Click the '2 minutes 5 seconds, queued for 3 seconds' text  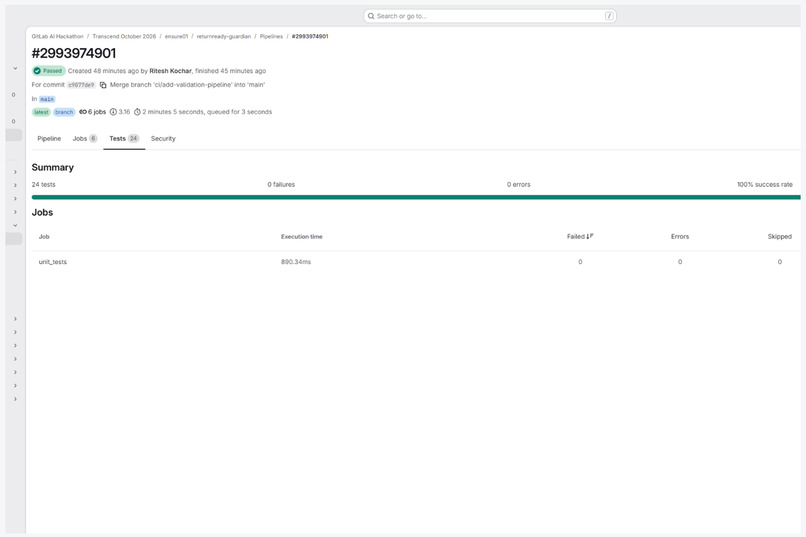(207, 112)
